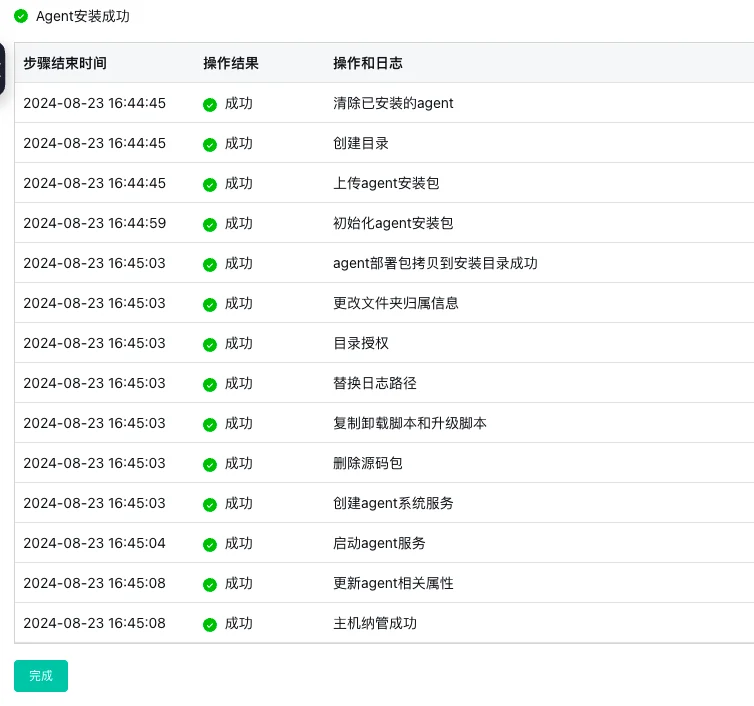
Task: Click the 操作结果 column header
Action: (x=231, y=63)
